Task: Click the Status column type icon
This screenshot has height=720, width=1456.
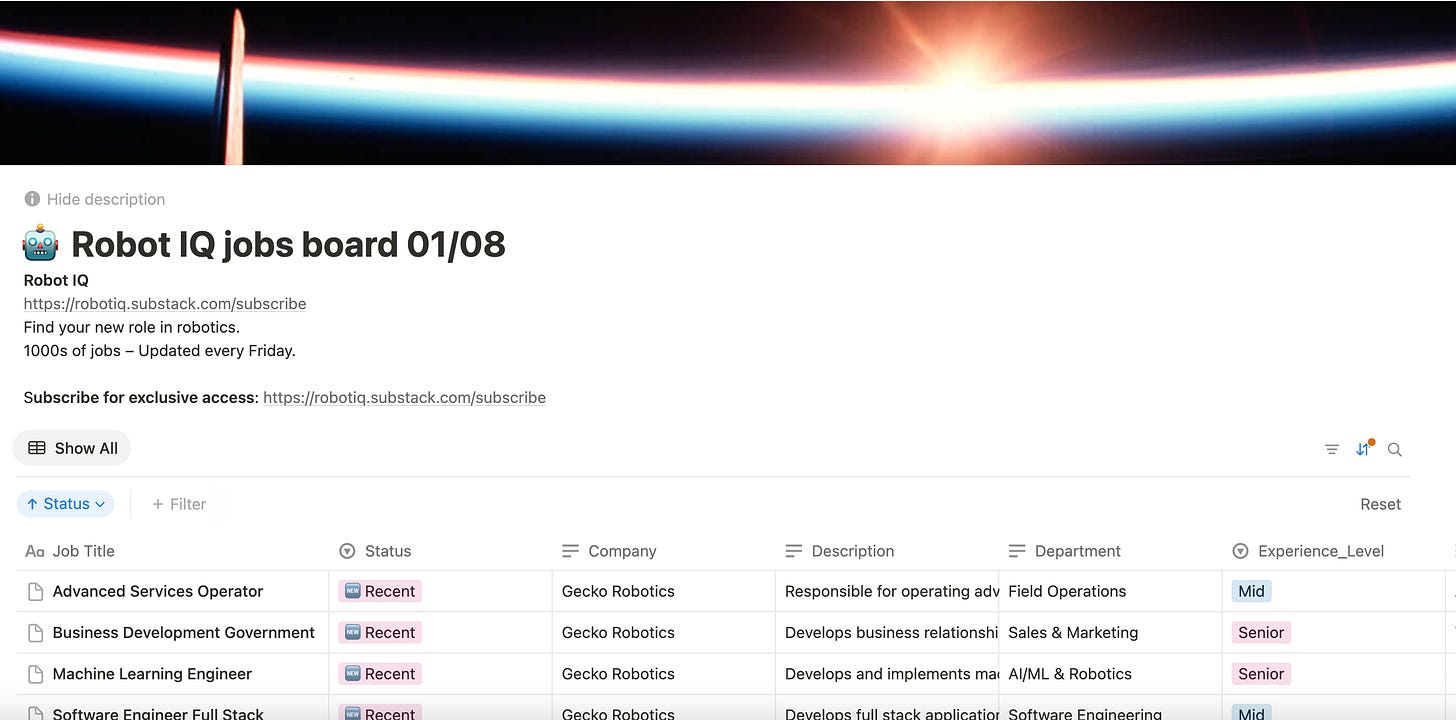Action: coord(347,551)
